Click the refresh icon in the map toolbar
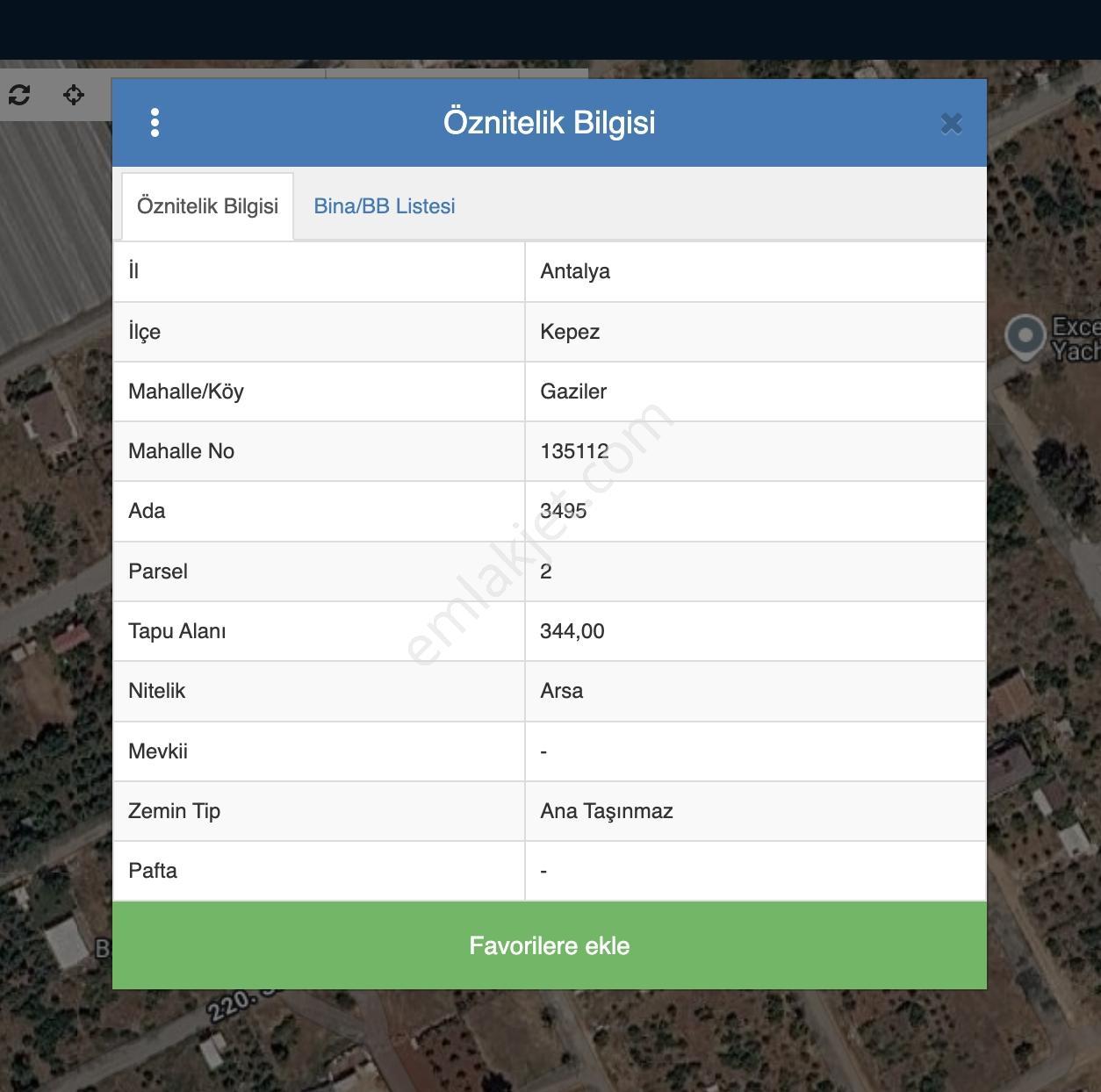 pos(19,94)
